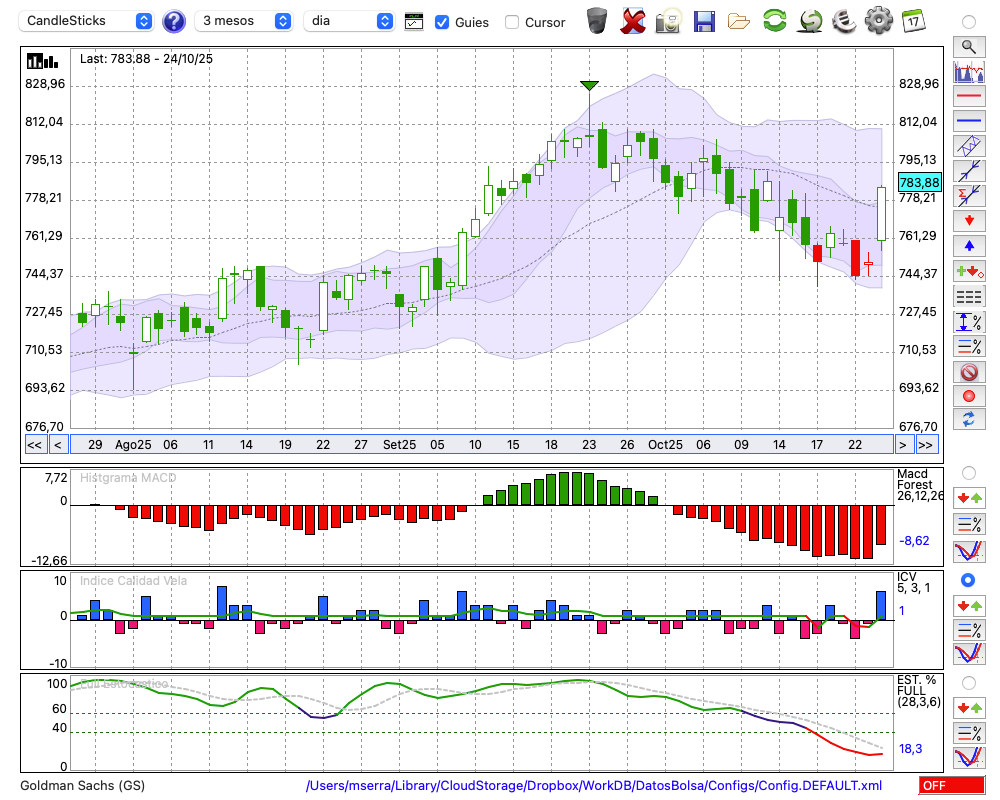Open the '3 mesos' period dropdown

coord(244,21)
